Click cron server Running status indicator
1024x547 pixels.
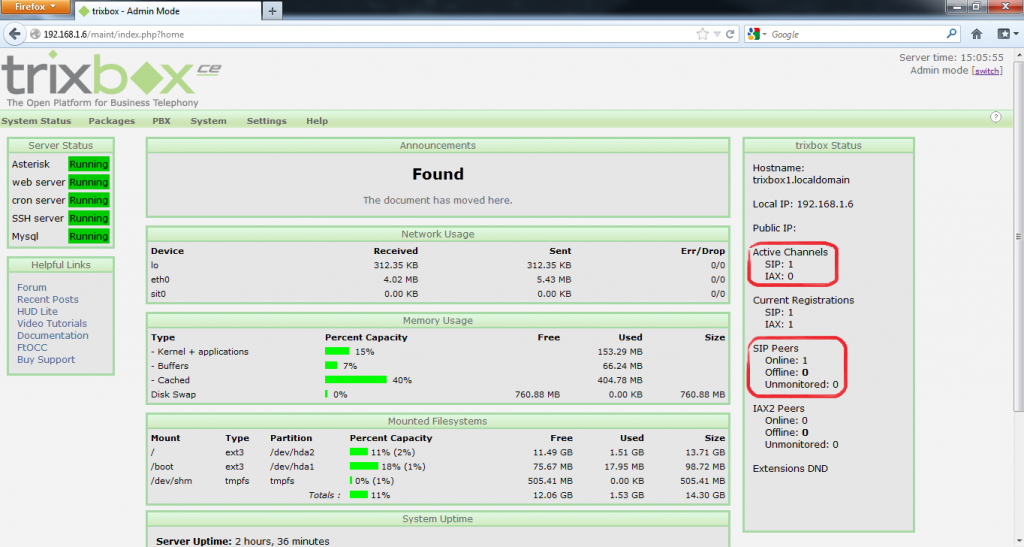coord(89,200)
